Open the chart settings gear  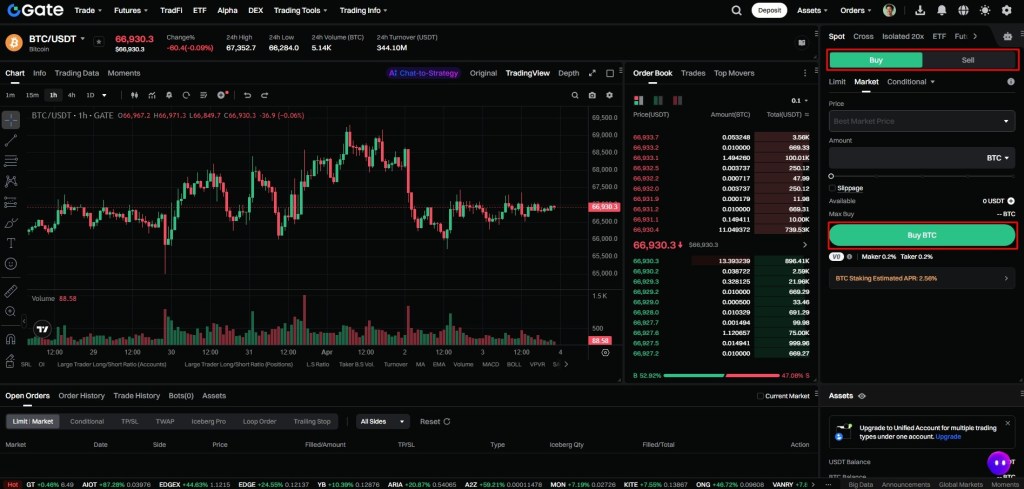(x=609, y=95)
